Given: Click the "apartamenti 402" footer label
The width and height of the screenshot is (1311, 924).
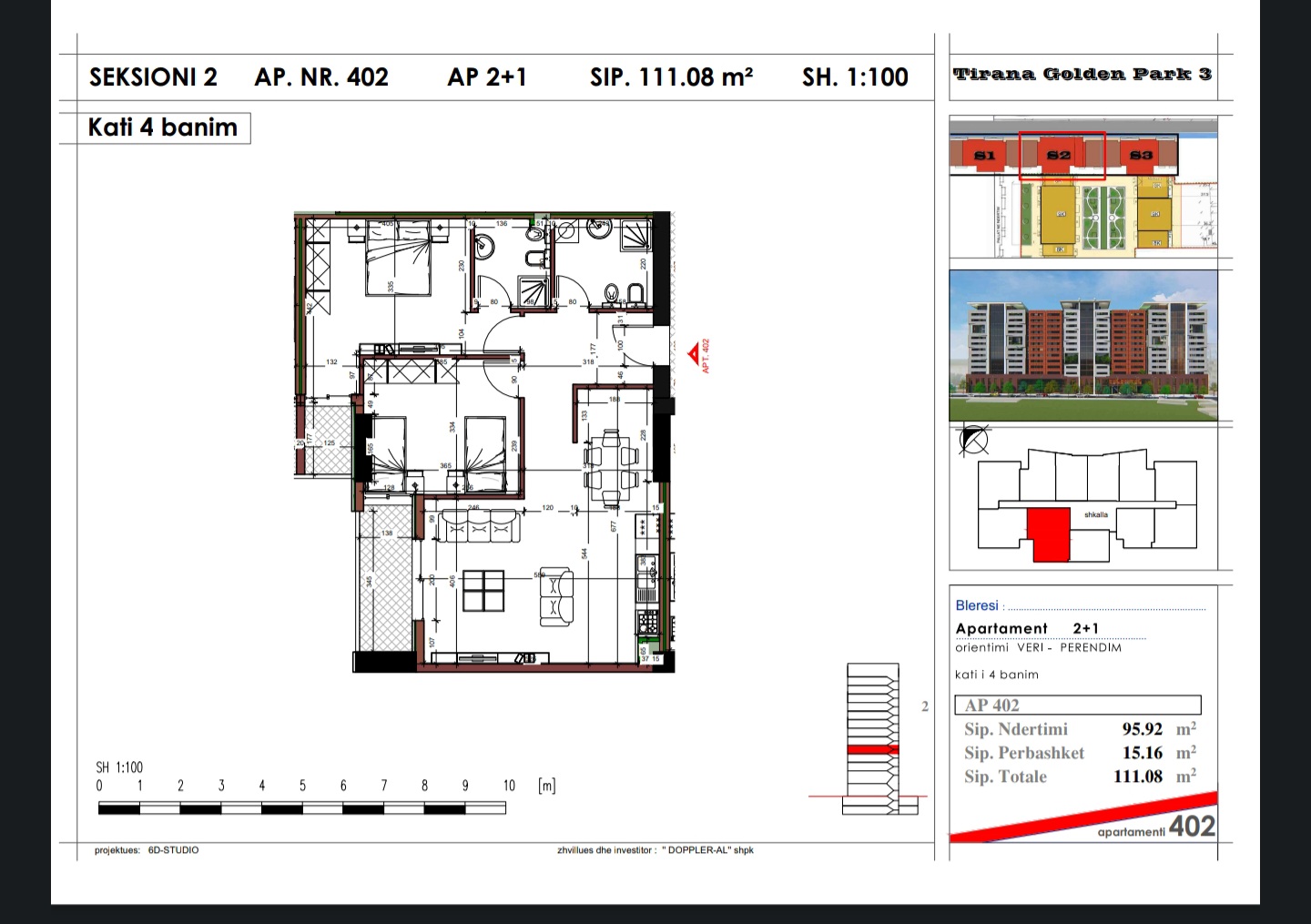Looking at the screenshot, I should click(1156, 828).
